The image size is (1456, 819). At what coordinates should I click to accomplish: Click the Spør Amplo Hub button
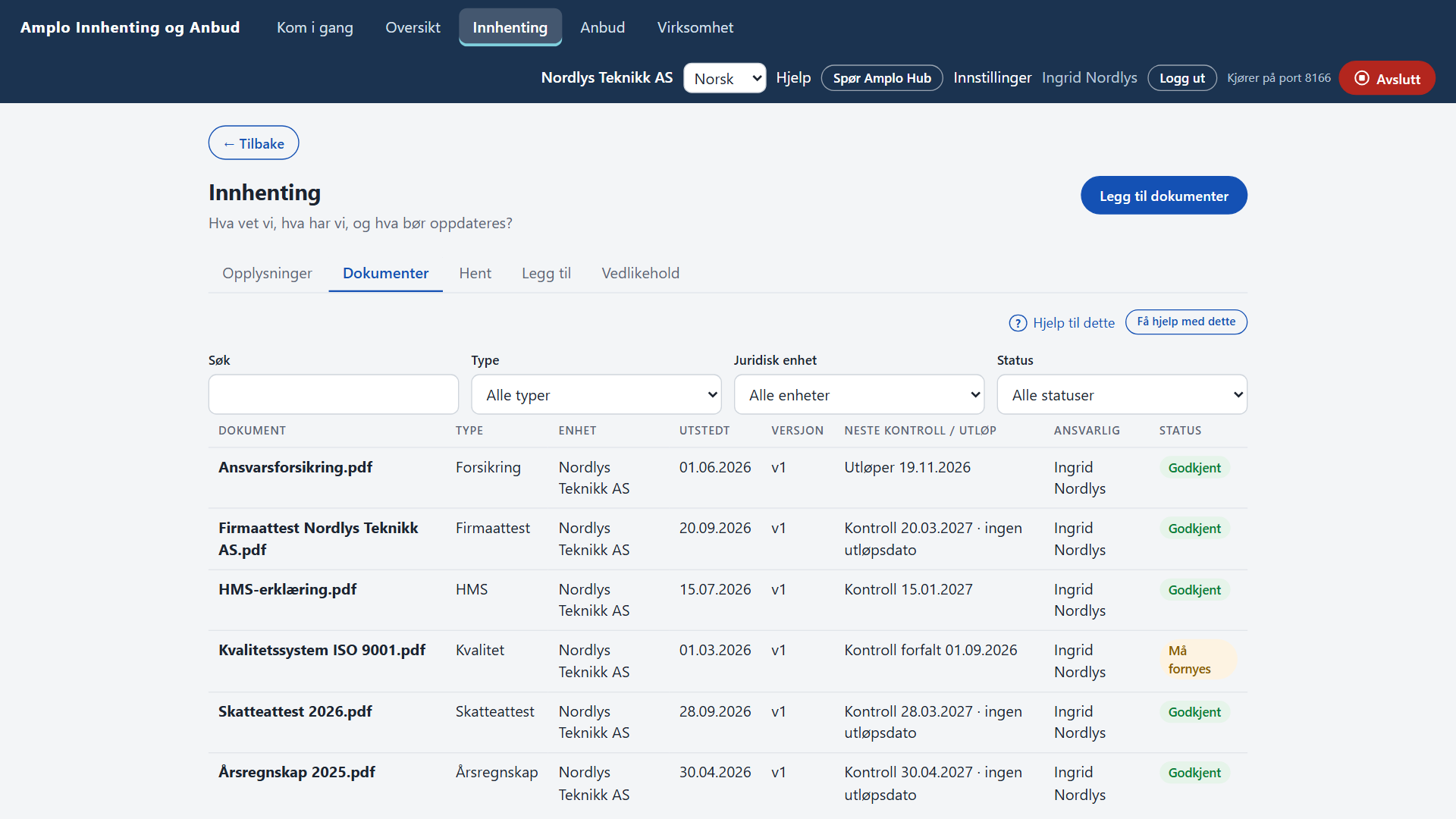pos(882,78)
